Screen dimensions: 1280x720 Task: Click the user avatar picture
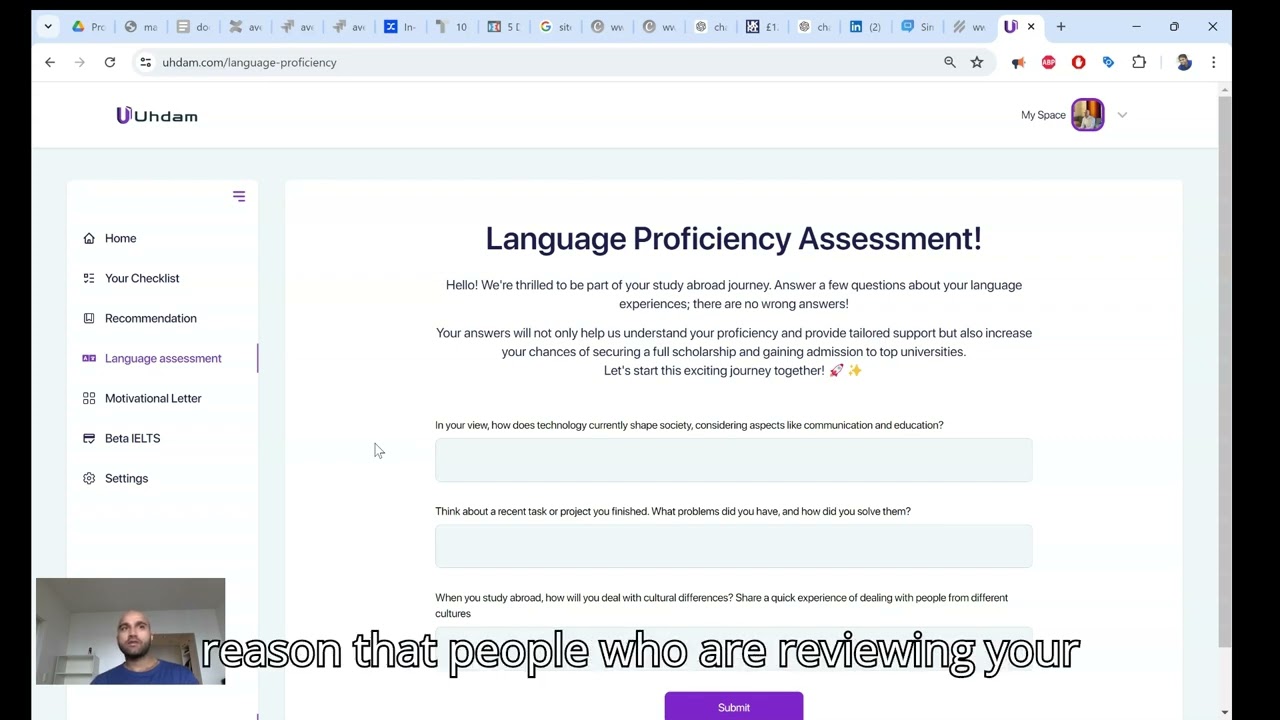pyautogui.click(x=1088, y=115)
